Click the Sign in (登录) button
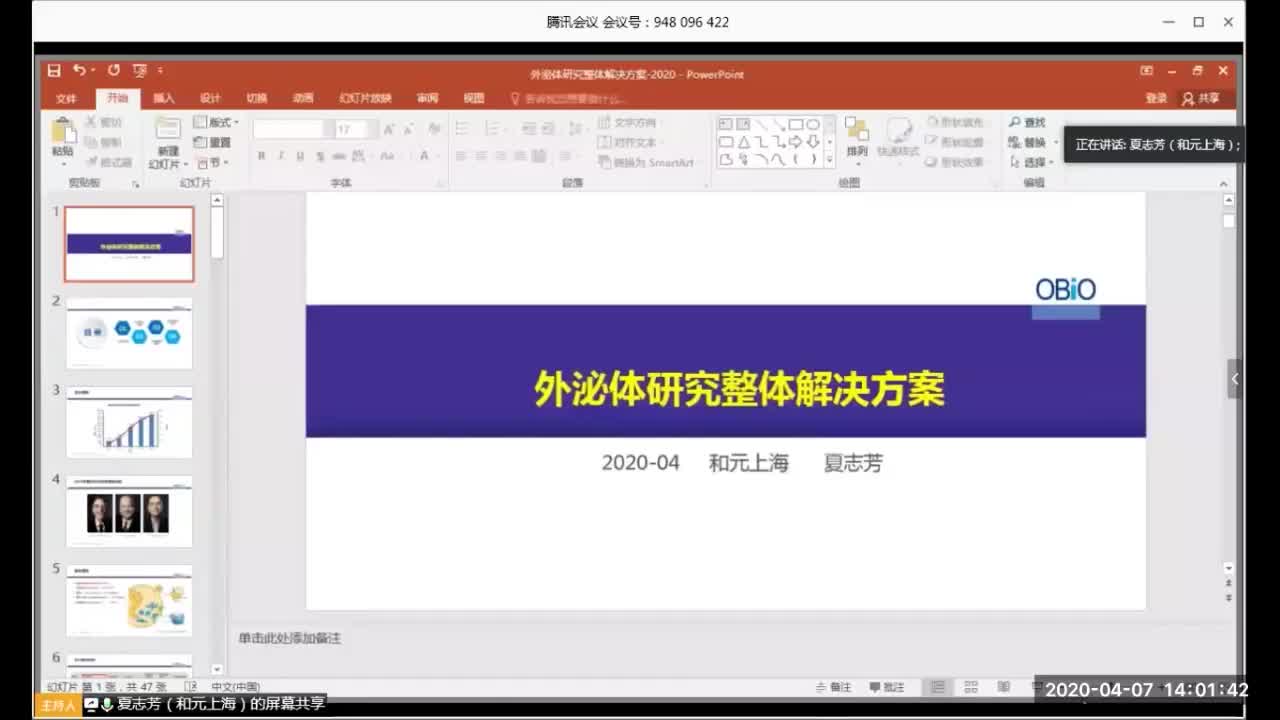Screen dimensions: 1280x720 (1156, 98)
